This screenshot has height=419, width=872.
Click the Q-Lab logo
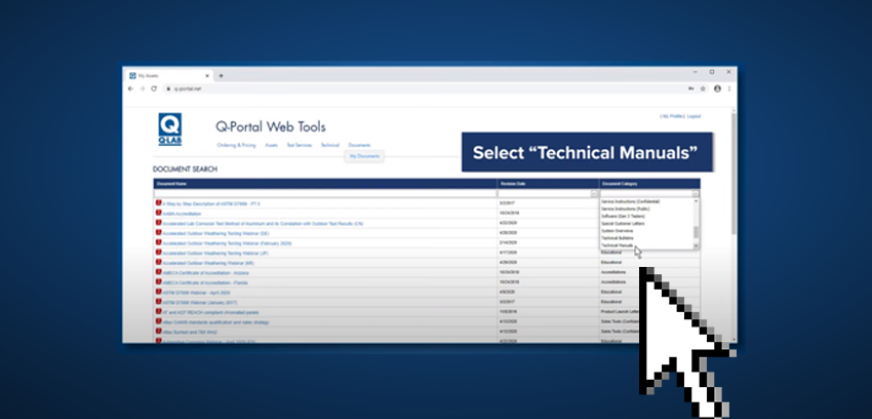tap(170, 129)
